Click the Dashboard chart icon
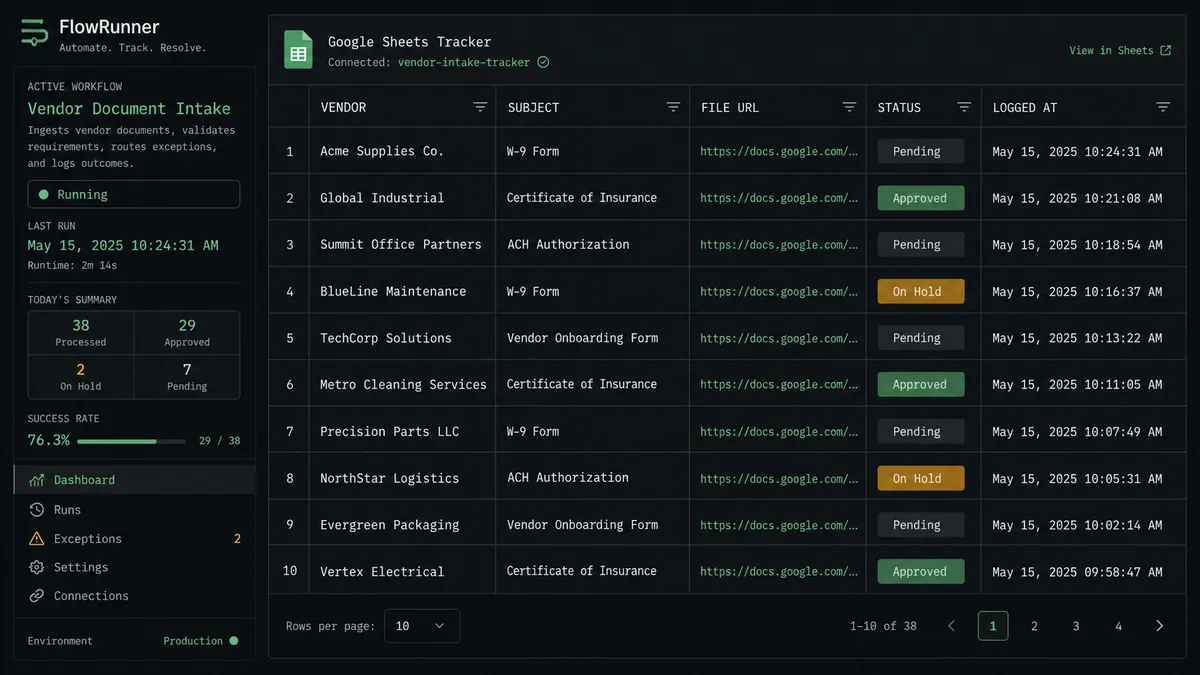Image resolution: width=1200 pixels, height=675 pixels. click(37, 480)
